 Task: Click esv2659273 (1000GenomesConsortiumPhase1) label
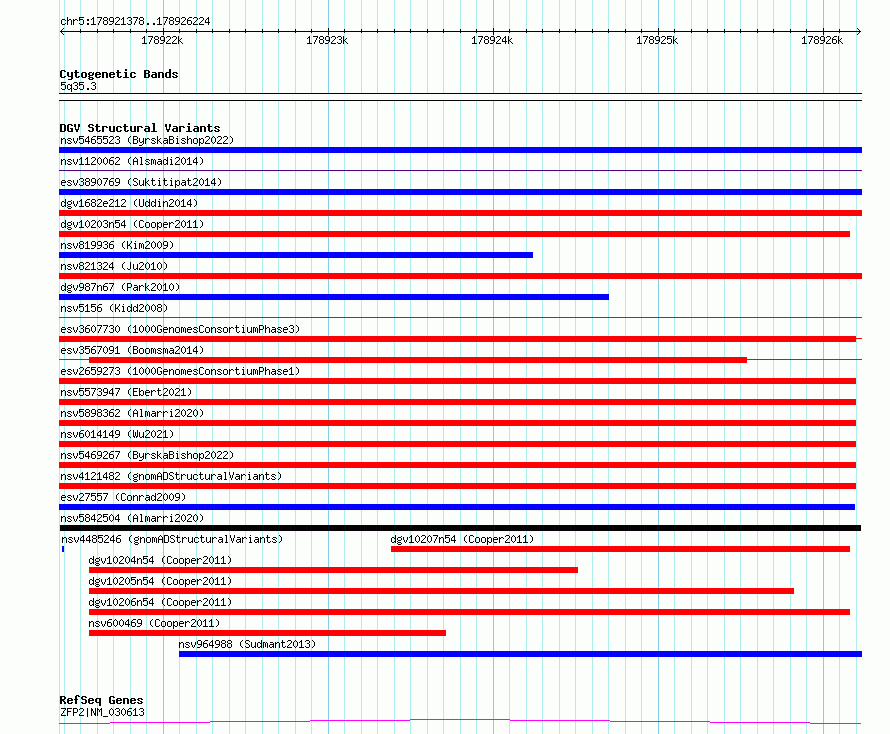tap(180, 371)
